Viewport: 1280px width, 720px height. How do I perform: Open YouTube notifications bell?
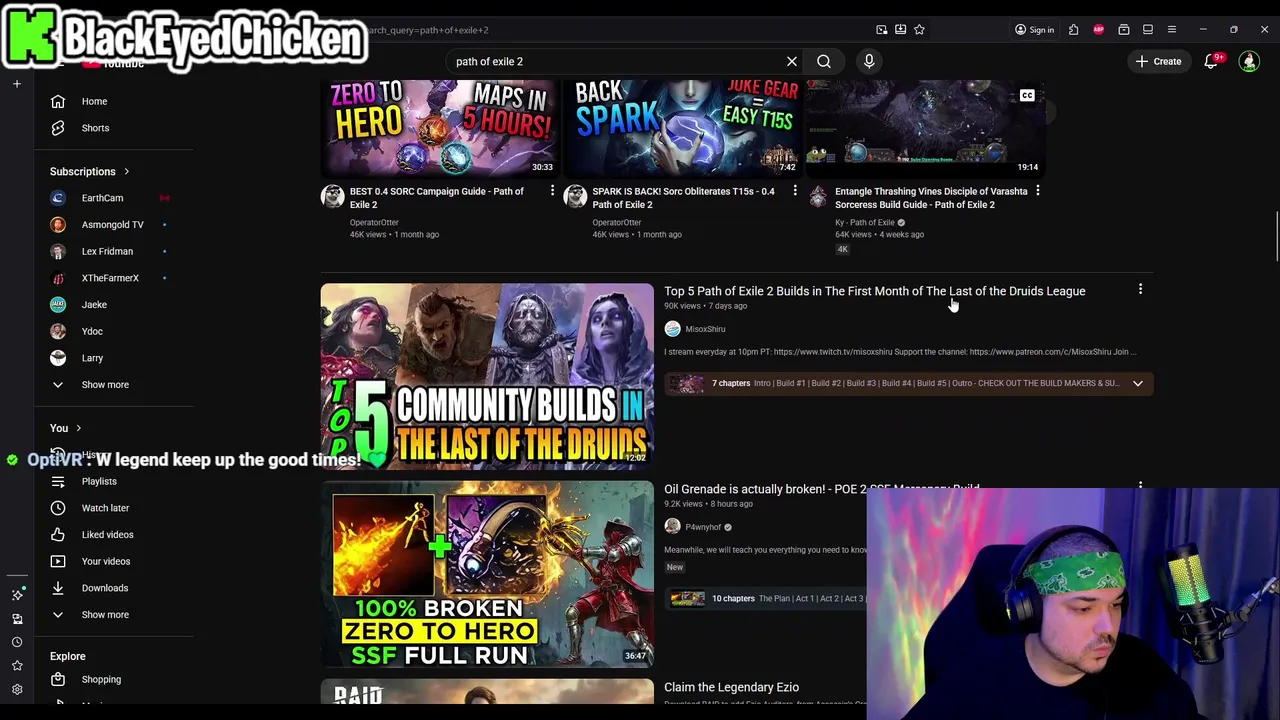click(1211, 61)
